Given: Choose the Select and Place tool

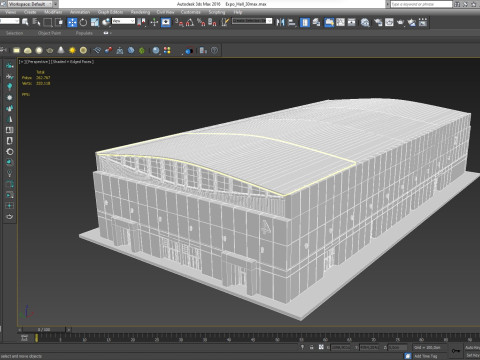Looking at the screenshot, I should click(x=106, y=22).
